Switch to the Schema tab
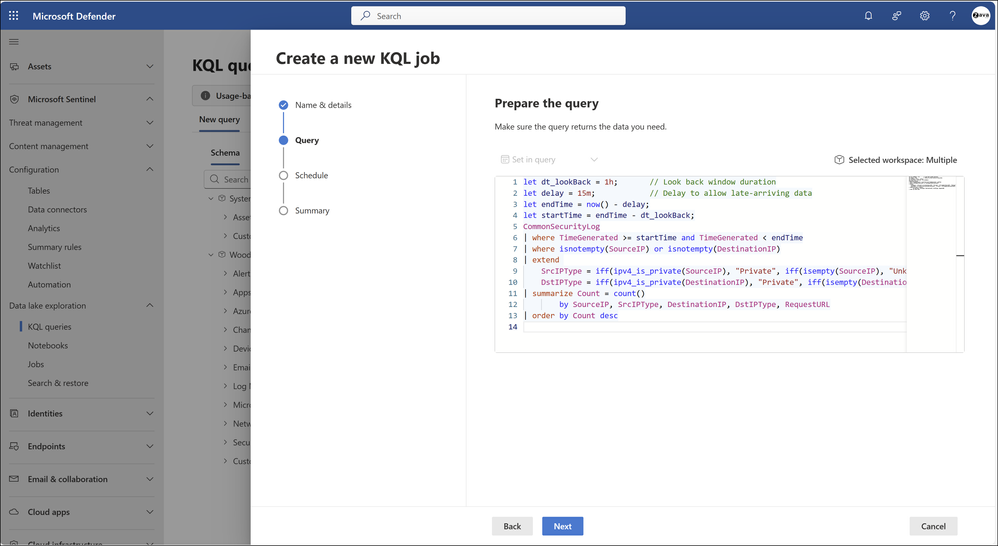This screenshot has width=998, height=546. [225, 153]
